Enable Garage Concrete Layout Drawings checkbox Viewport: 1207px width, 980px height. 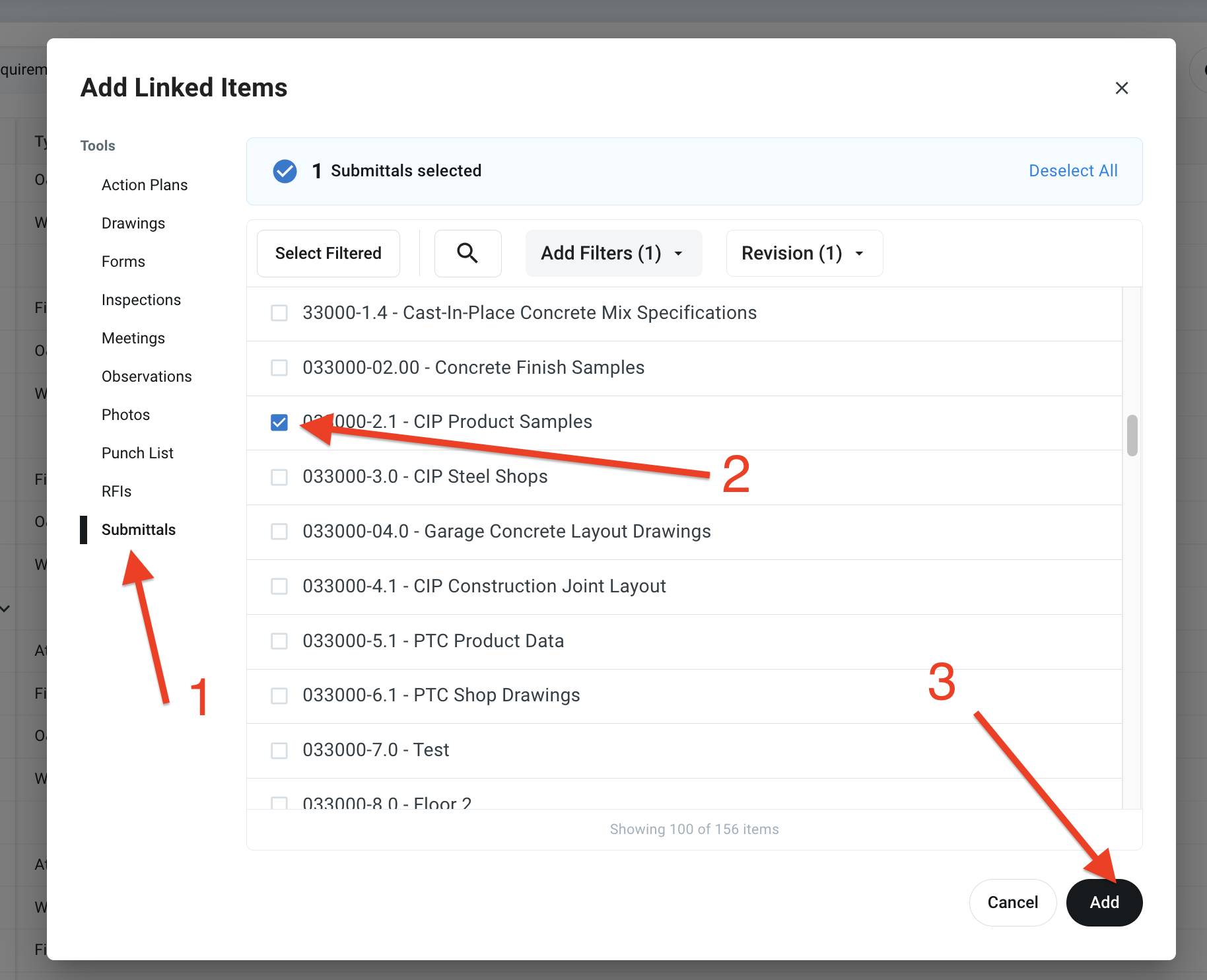(x=279, y=532)
